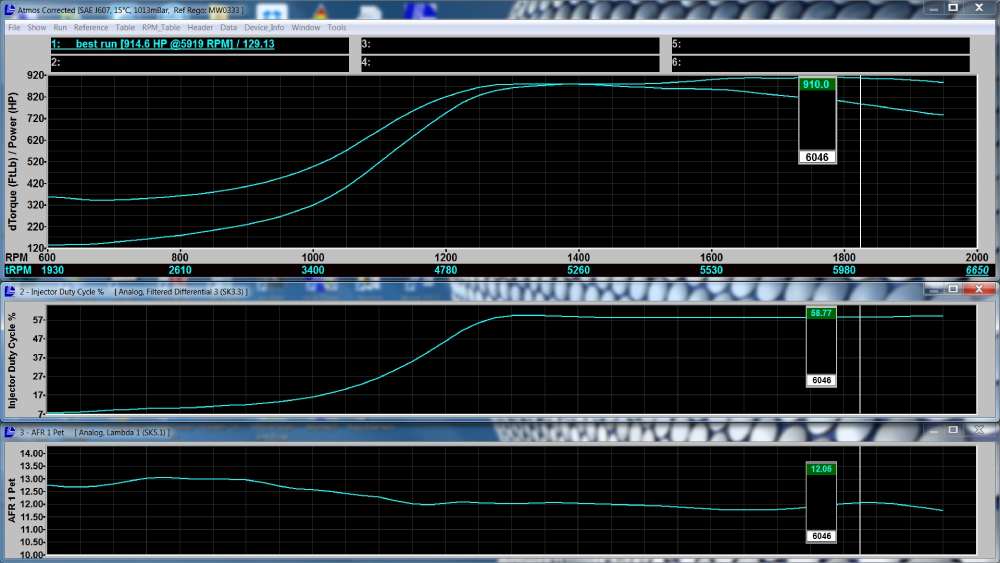Click the green 910.0 power cursor readout
The width and height of the screenshot is (1000, 563).
816,85
